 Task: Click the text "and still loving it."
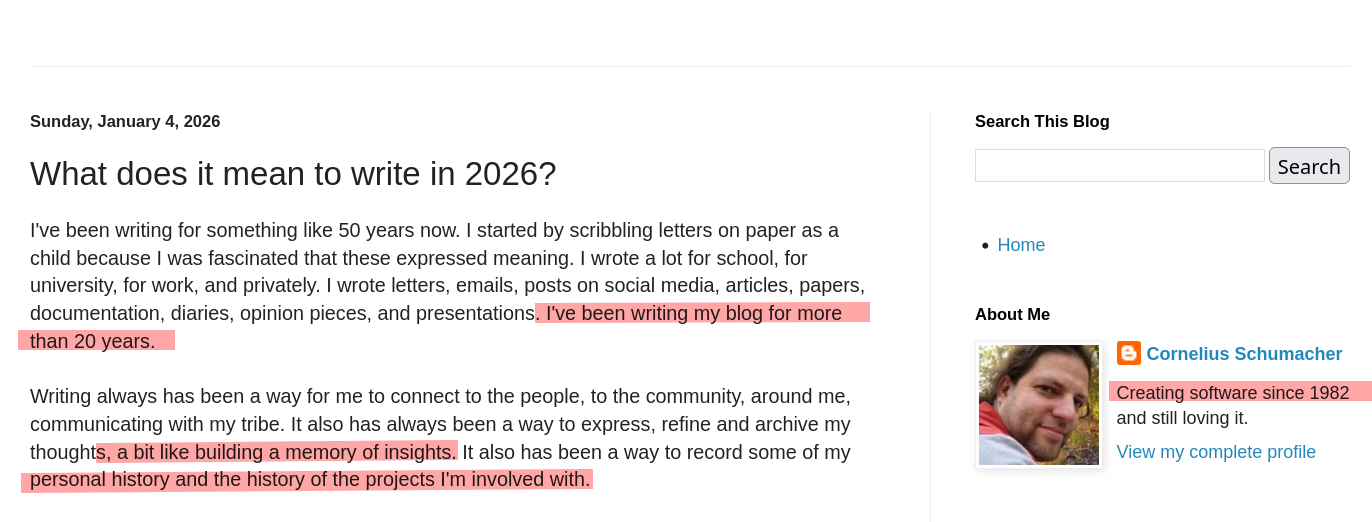1182,418
